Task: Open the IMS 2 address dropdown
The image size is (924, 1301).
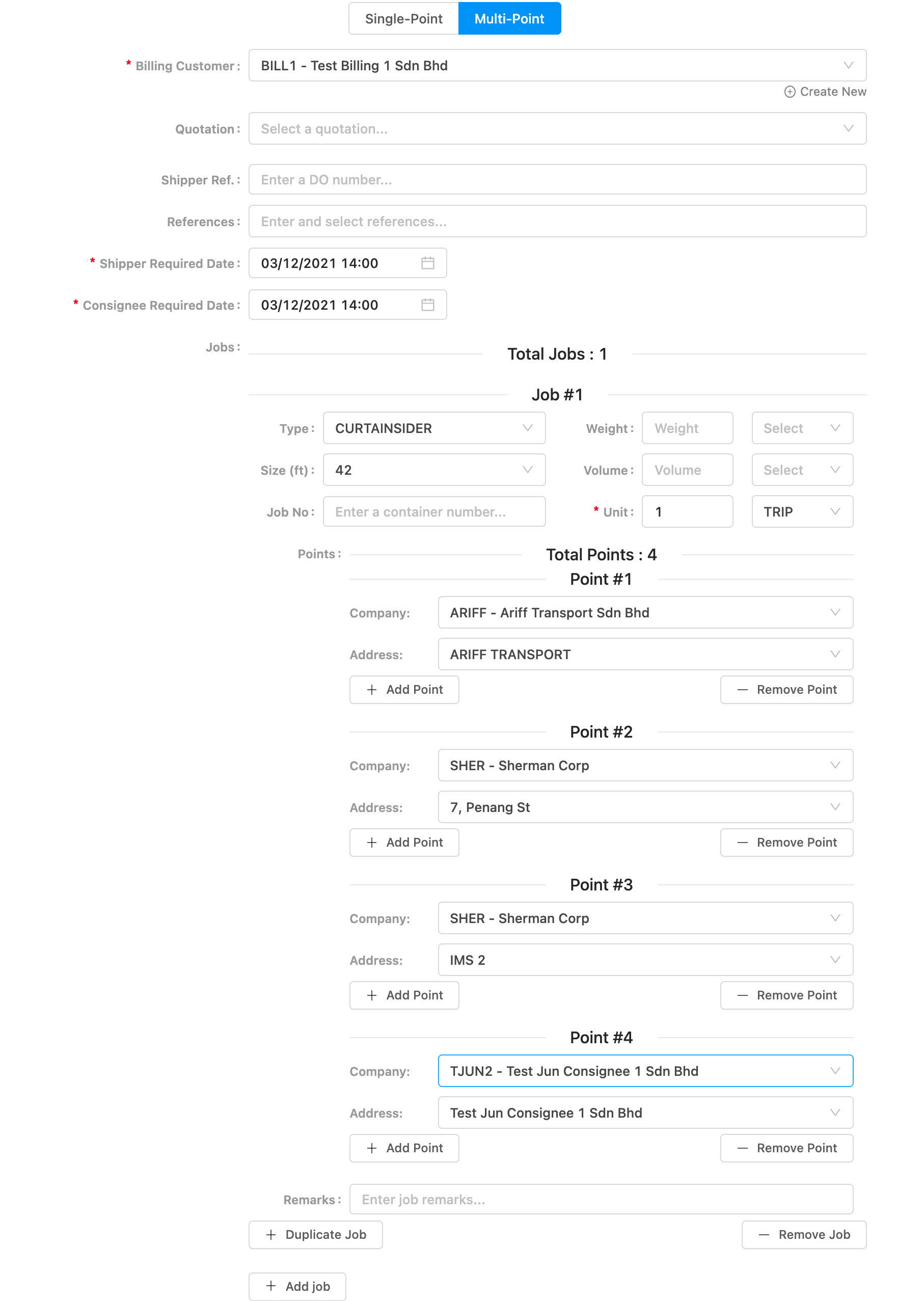Action: click(645, 960)
